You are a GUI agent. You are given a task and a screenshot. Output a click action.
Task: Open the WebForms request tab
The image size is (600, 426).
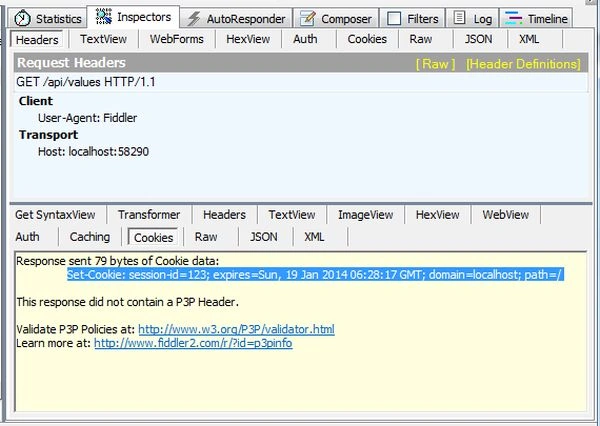[176, 39]
